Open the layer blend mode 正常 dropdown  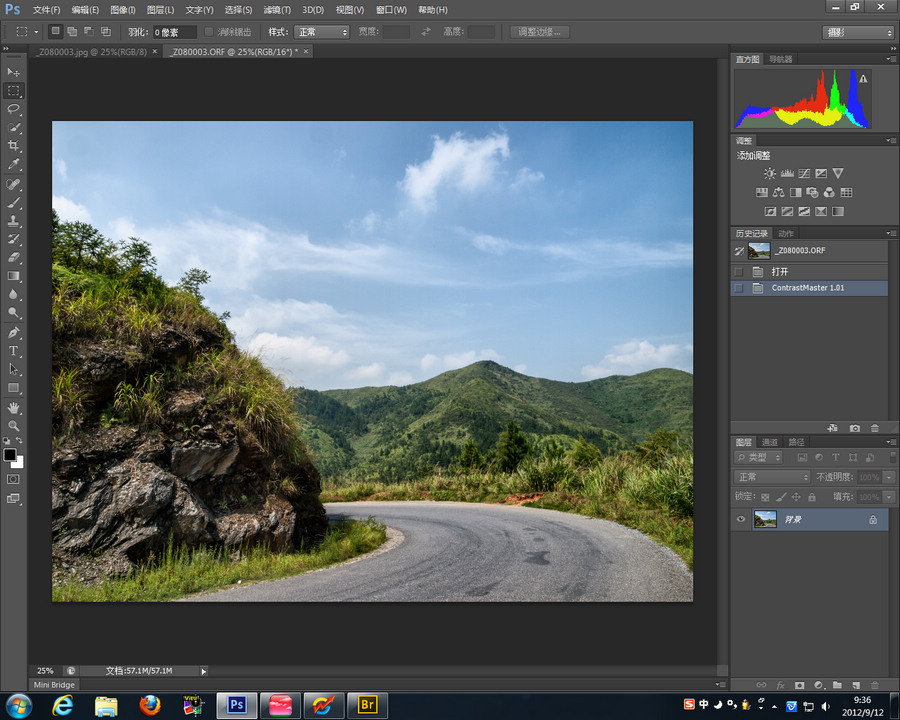(772, 477)
